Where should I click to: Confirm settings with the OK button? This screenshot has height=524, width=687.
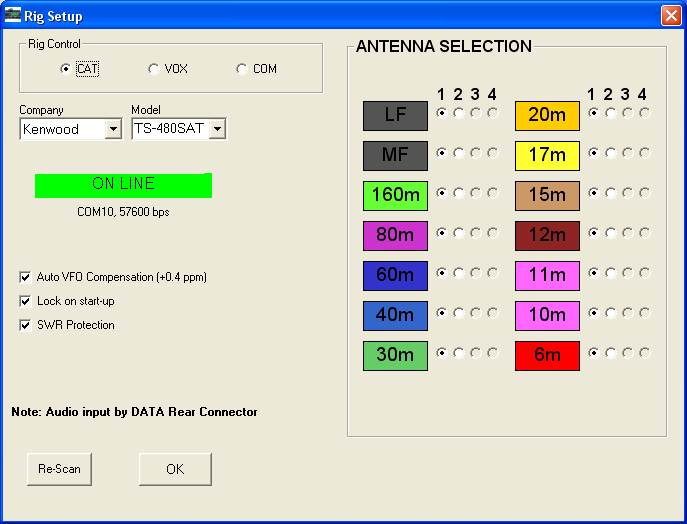point(175,469)
